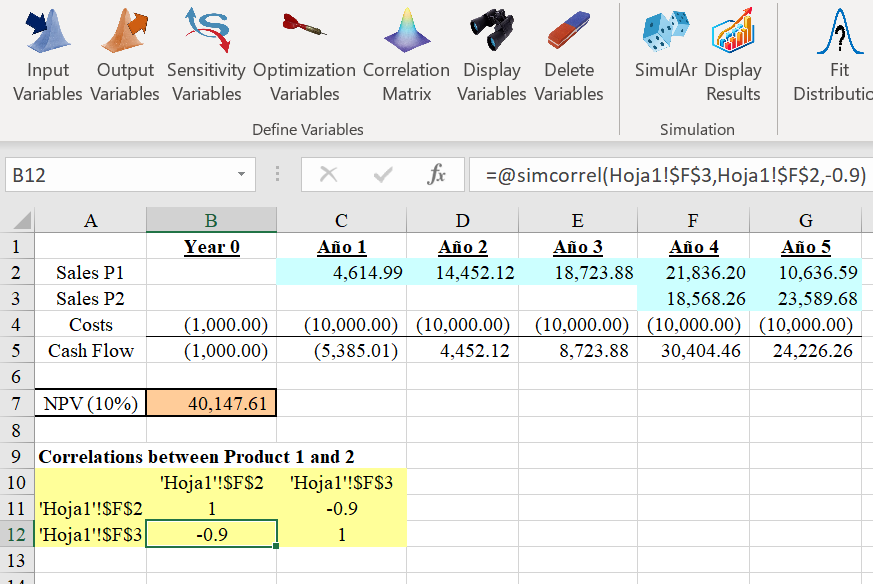Image resolution: width=873 pixels, height=584 pixels.
Task: Select 'Sales P2' label cell
Action: 91,298
